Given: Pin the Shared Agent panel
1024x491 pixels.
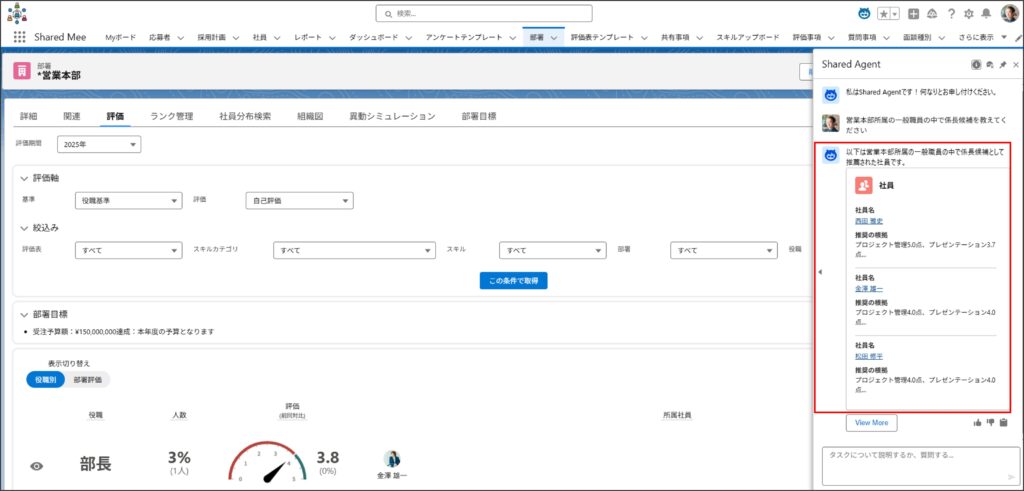Looking at the screenshot, I should coord(1002,64).
